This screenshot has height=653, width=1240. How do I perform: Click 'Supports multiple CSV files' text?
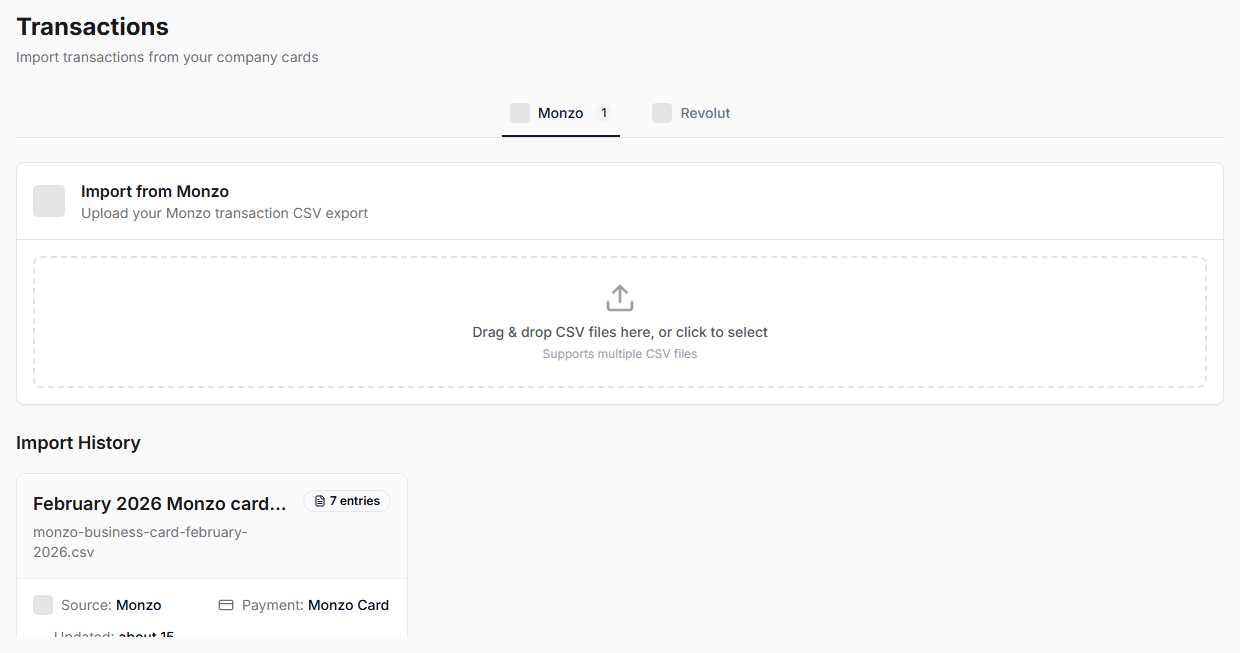pos(620,354)
